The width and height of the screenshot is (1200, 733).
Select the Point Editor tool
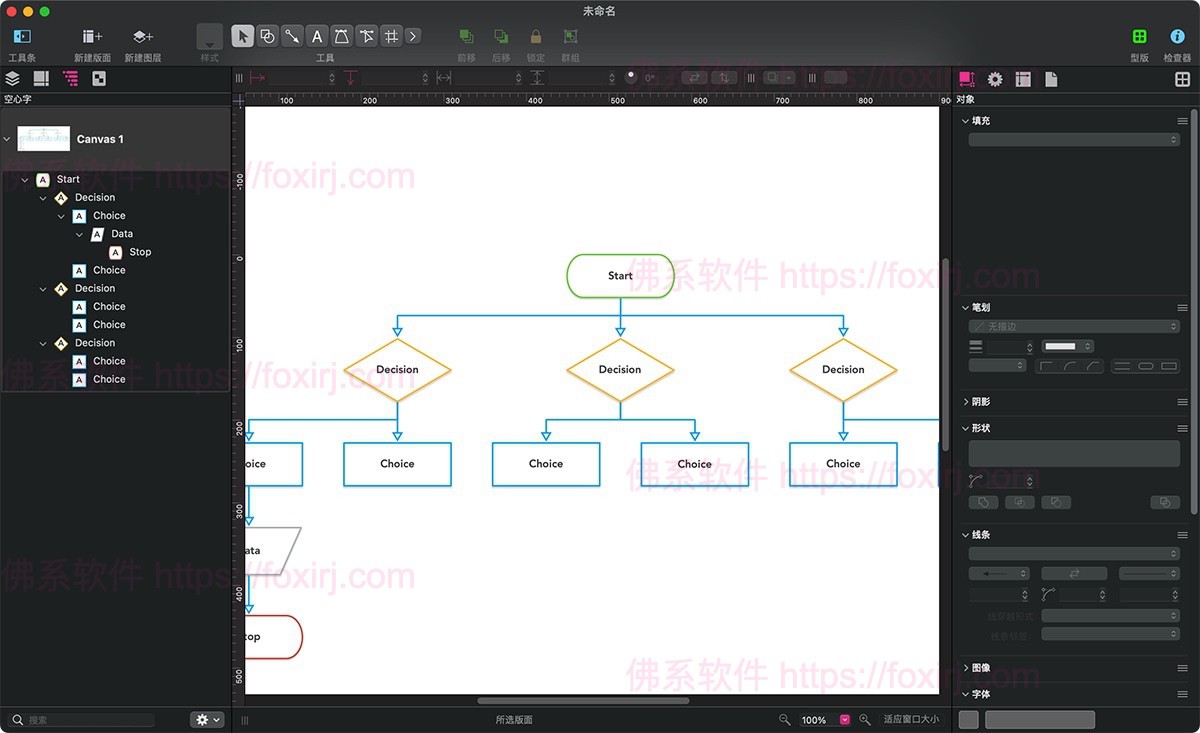point(367,35)
